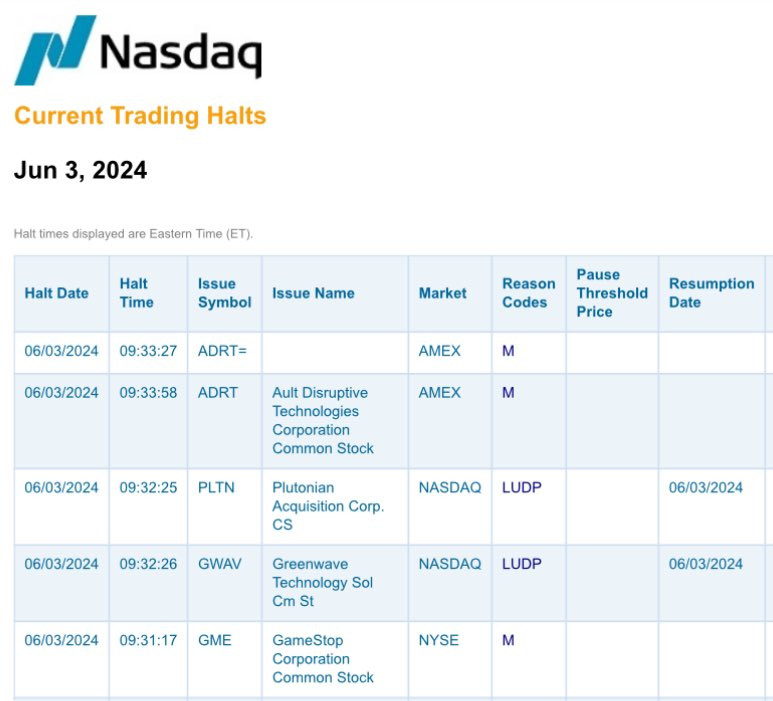Click the Market column header

443,293
